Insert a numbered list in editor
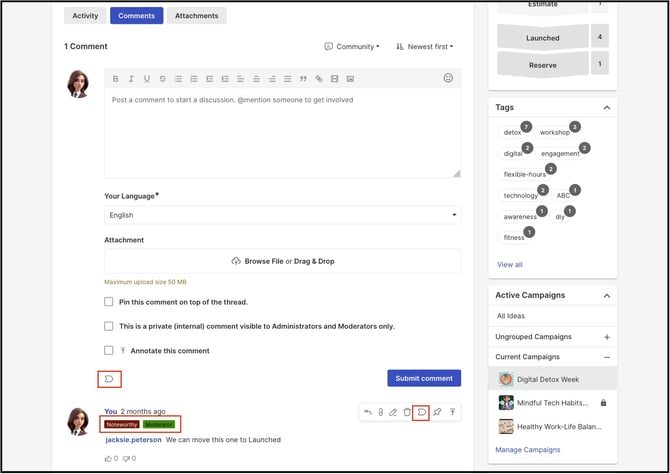Screen dimensions: 670x474 [194, 79]
